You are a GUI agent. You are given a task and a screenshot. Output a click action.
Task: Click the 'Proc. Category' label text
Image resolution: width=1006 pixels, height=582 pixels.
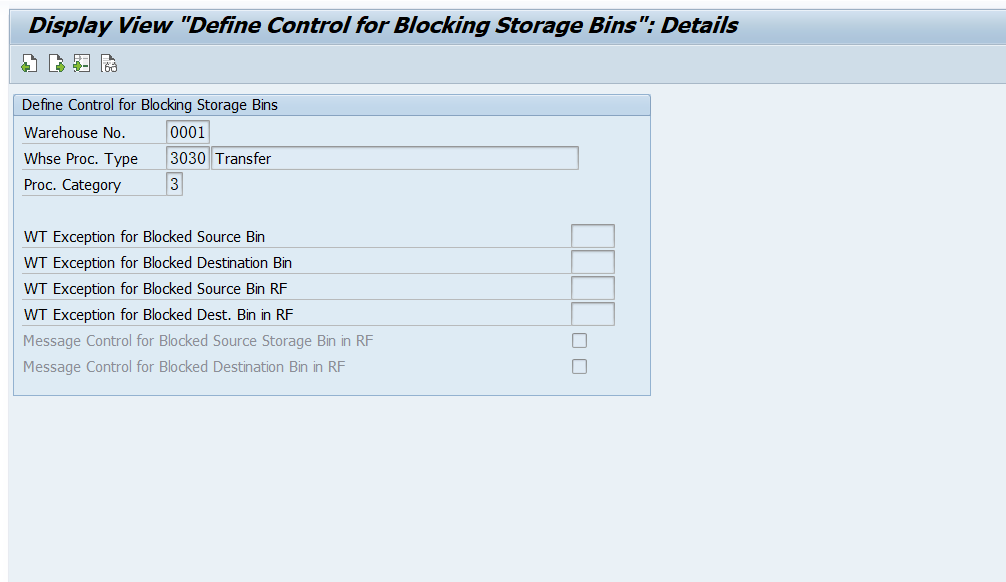click(72, 185)
